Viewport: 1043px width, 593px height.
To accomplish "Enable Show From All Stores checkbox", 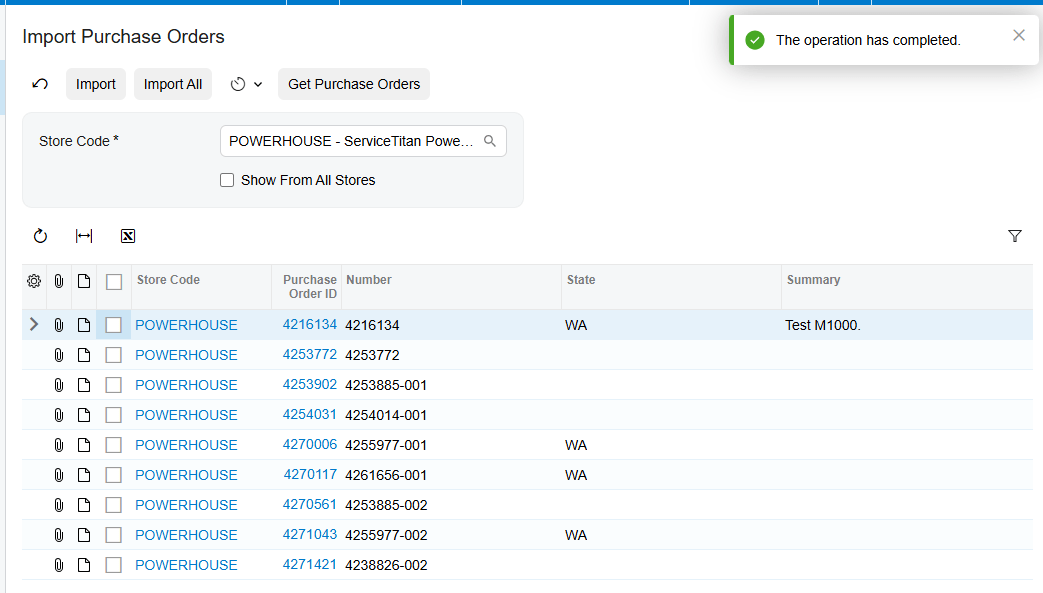I will (227, 180).
